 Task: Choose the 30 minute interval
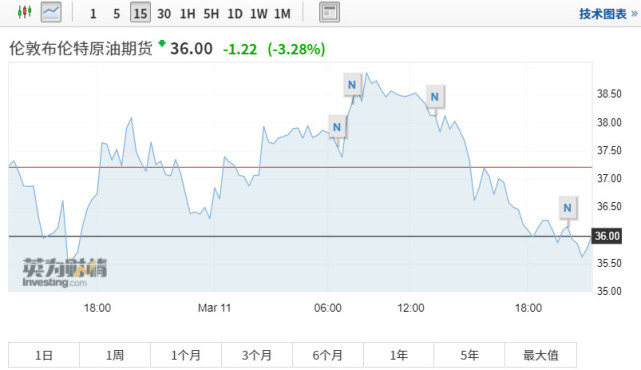[x=164, y=14]
